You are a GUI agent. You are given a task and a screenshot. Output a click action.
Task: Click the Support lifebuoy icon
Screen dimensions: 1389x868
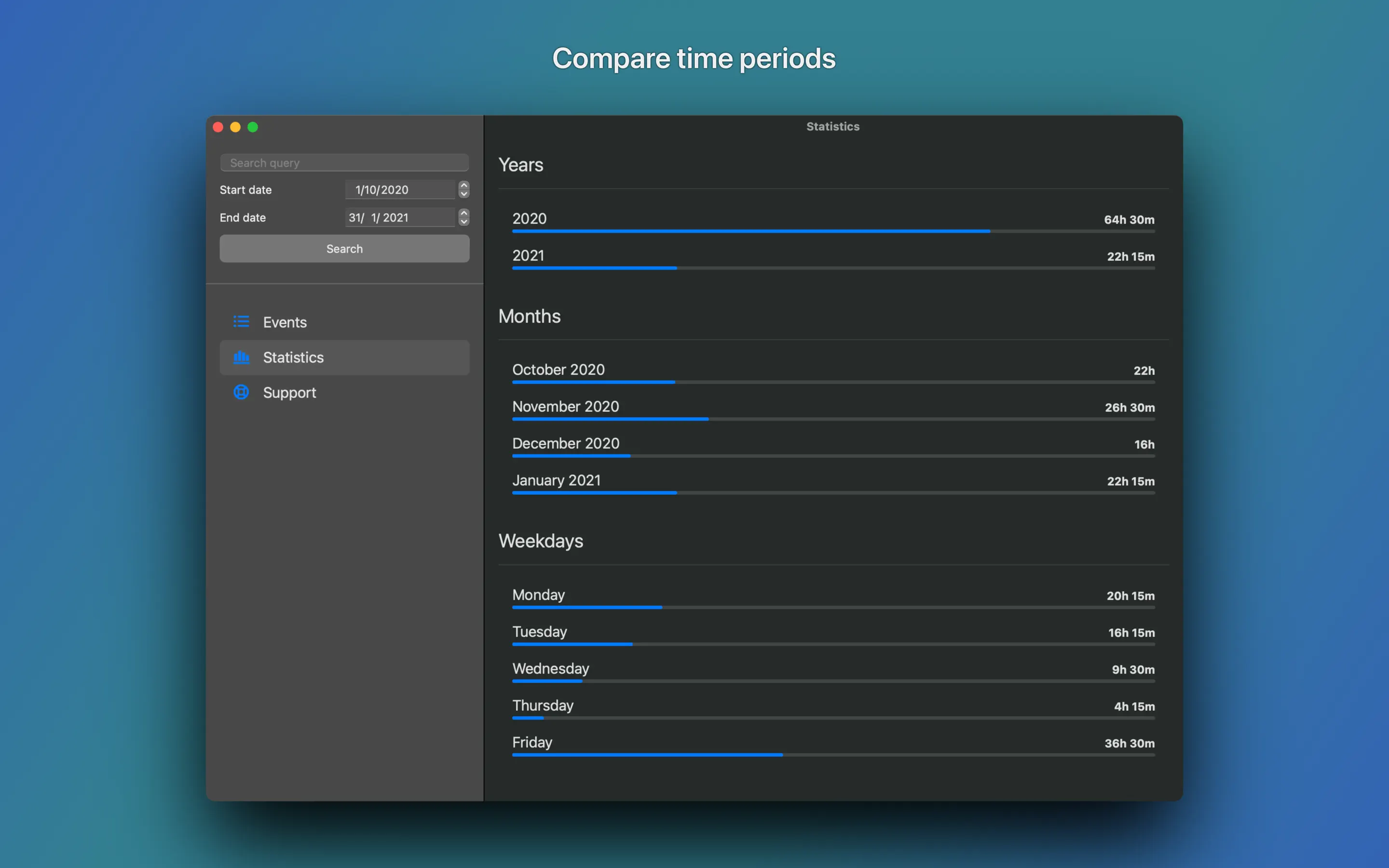click(x=241, y=392)
